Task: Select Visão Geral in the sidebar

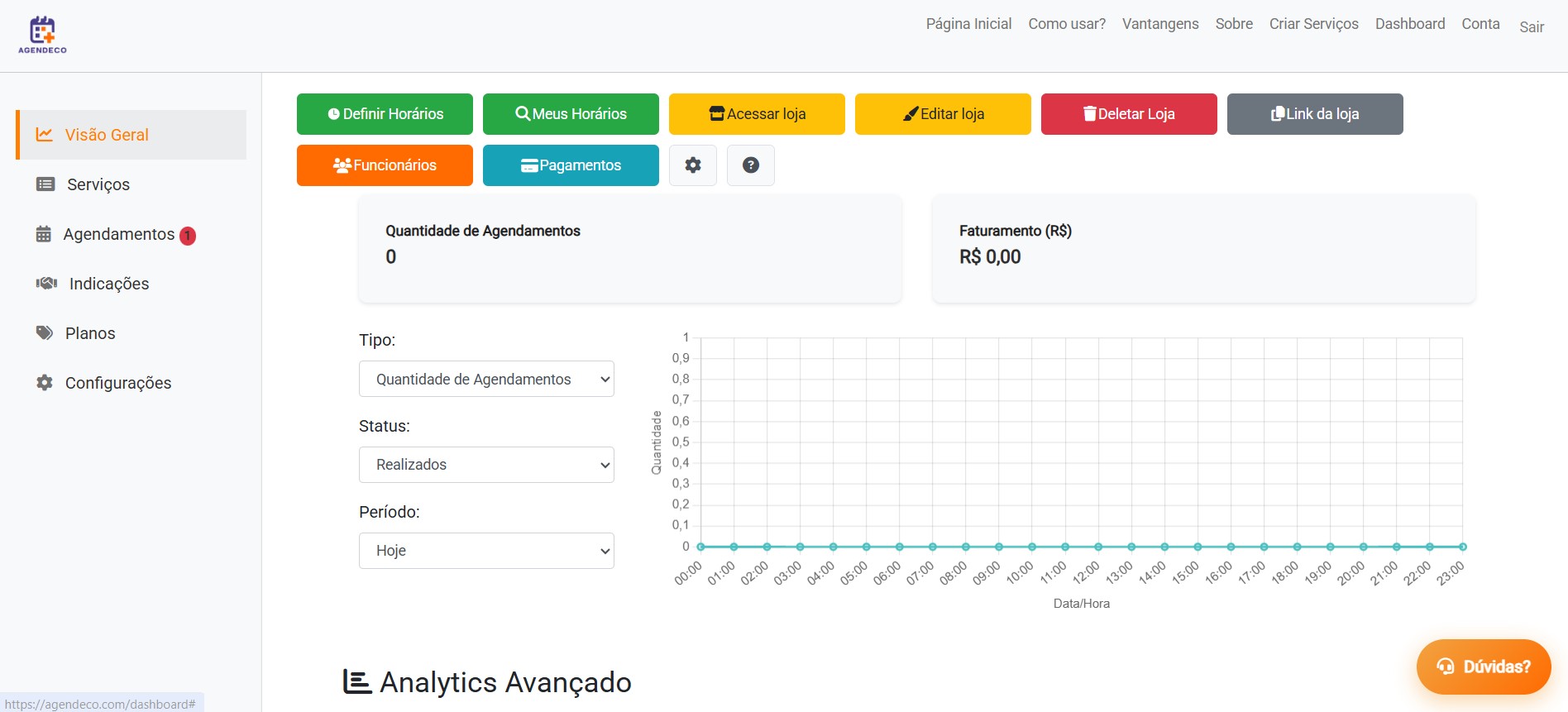Action: tap(107, 135)
